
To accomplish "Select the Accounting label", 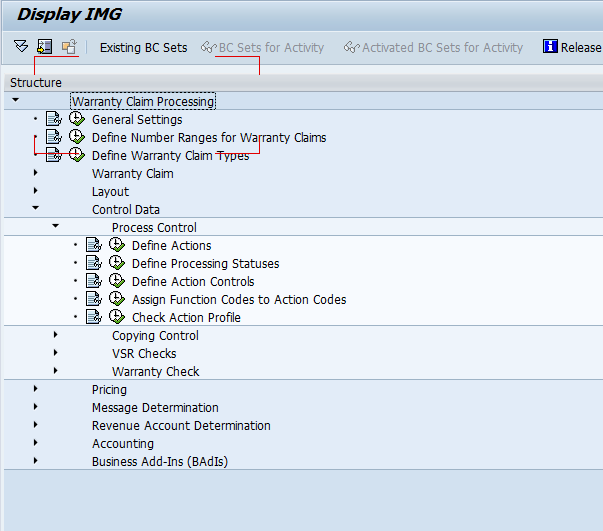I will pos(123,444).
